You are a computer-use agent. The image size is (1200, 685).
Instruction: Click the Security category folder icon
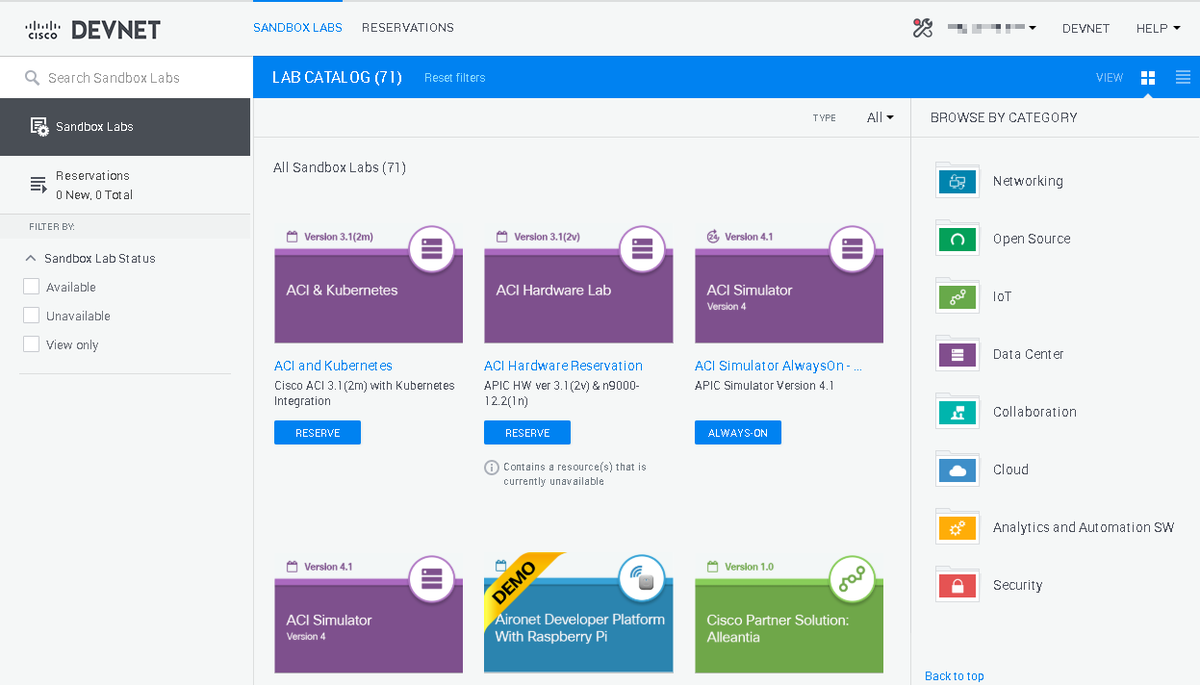click(957, 585)
